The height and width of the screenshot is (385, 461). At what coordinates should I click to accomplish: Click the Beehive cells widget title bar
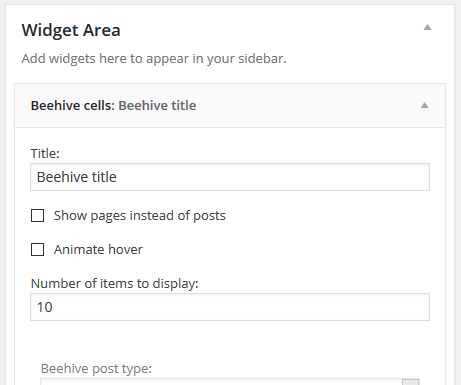click(x=230, y=105)
